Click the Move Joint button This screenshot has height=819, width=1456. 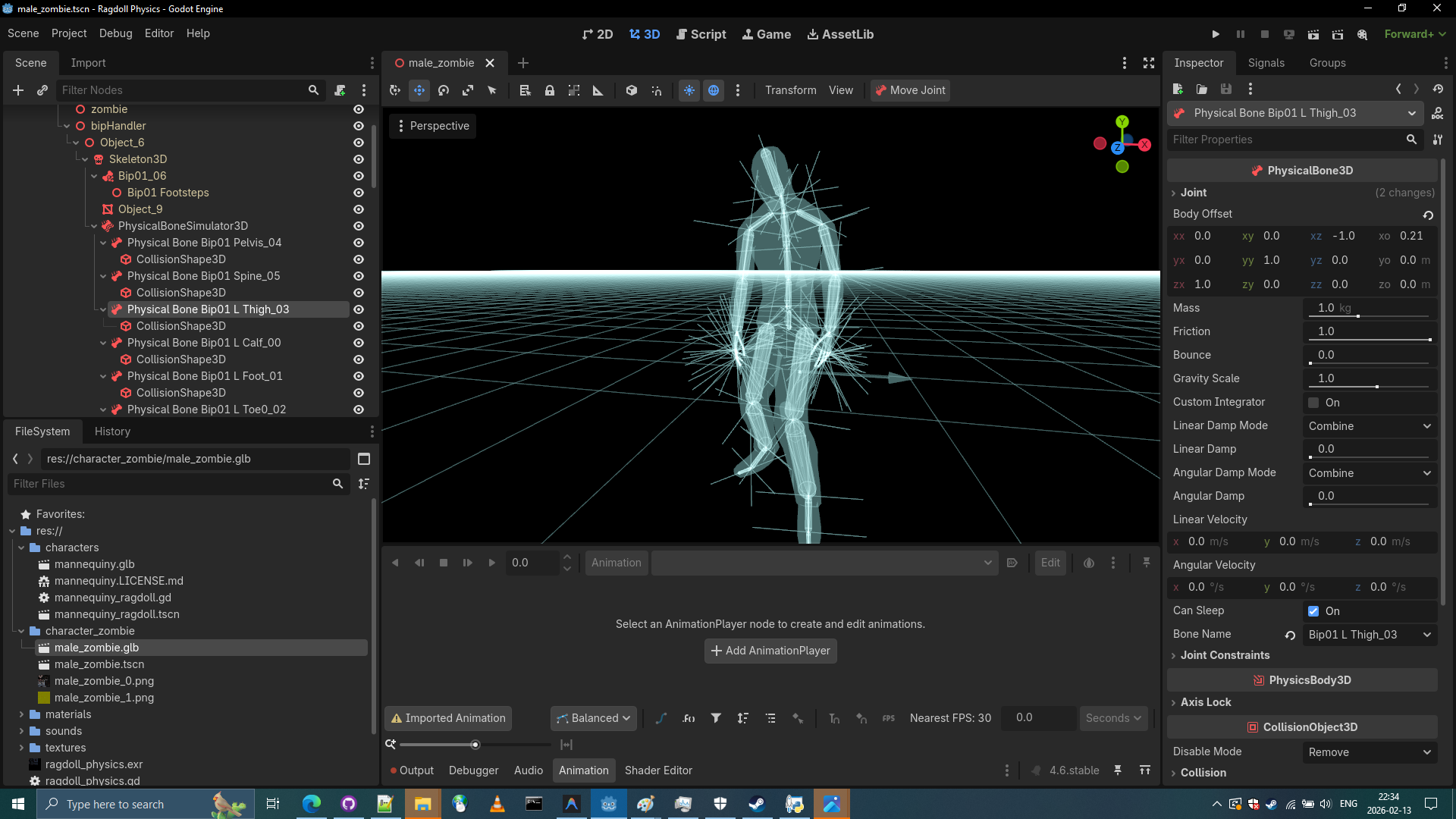[x=910, y=90]
